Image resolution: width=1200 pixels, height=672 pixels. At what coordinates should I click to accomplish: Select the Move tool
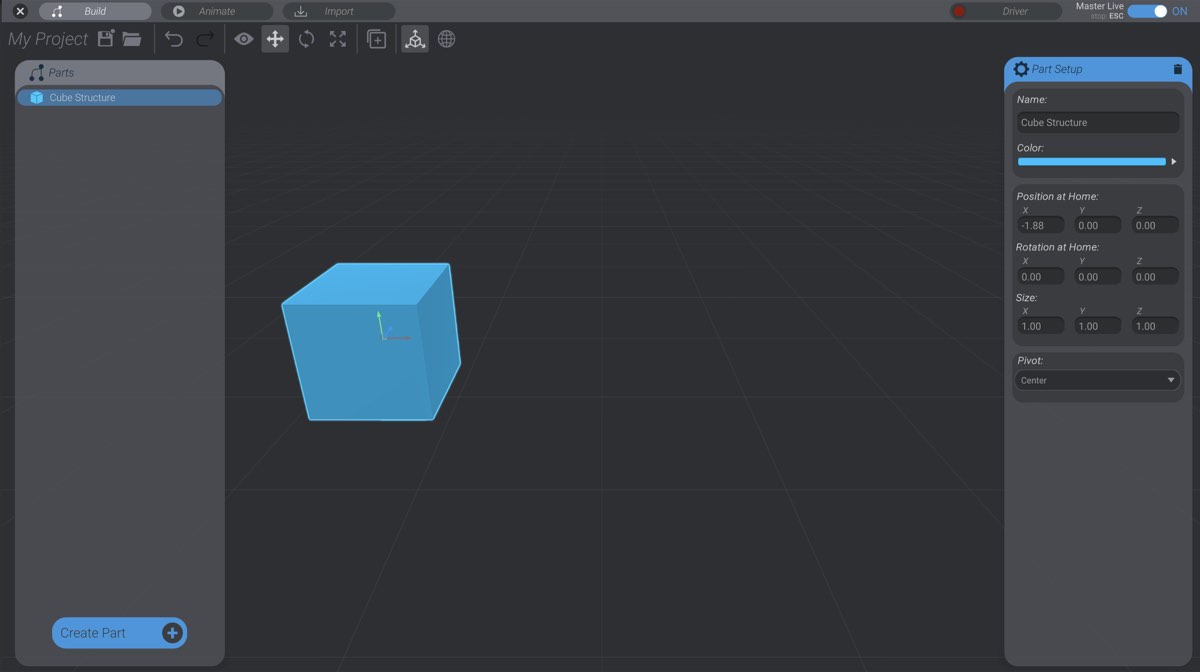pos(274,38)
